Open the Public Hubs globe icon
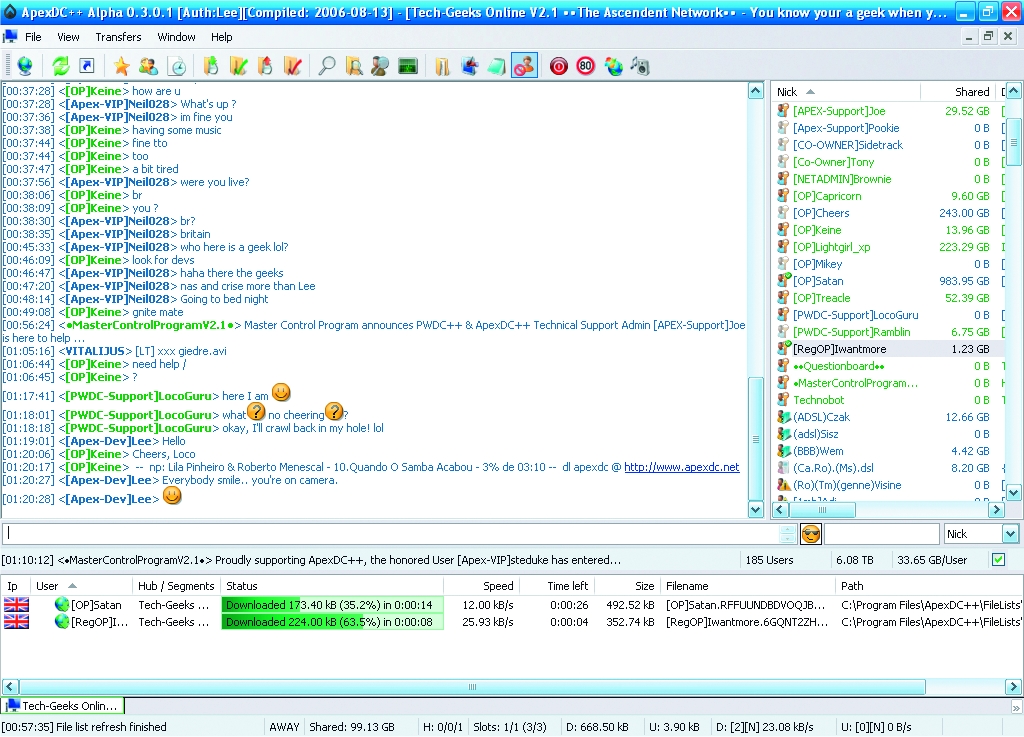This screenshot has width=1024, height=737. point(24,66)
